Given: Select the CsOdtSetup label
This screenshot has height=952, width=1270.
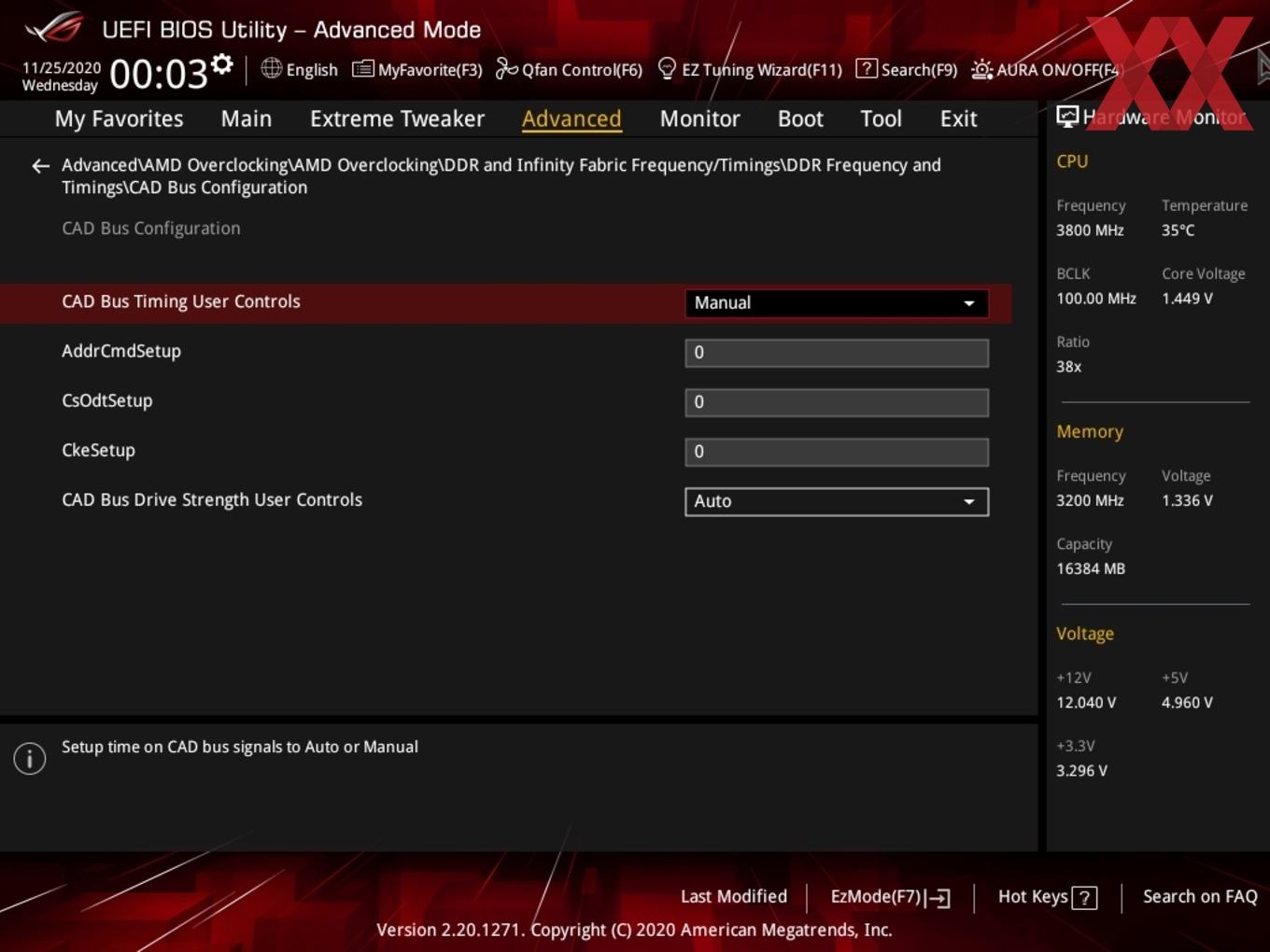Looking at the screenshot, I should pyautogui.click(x=106, y=400).
